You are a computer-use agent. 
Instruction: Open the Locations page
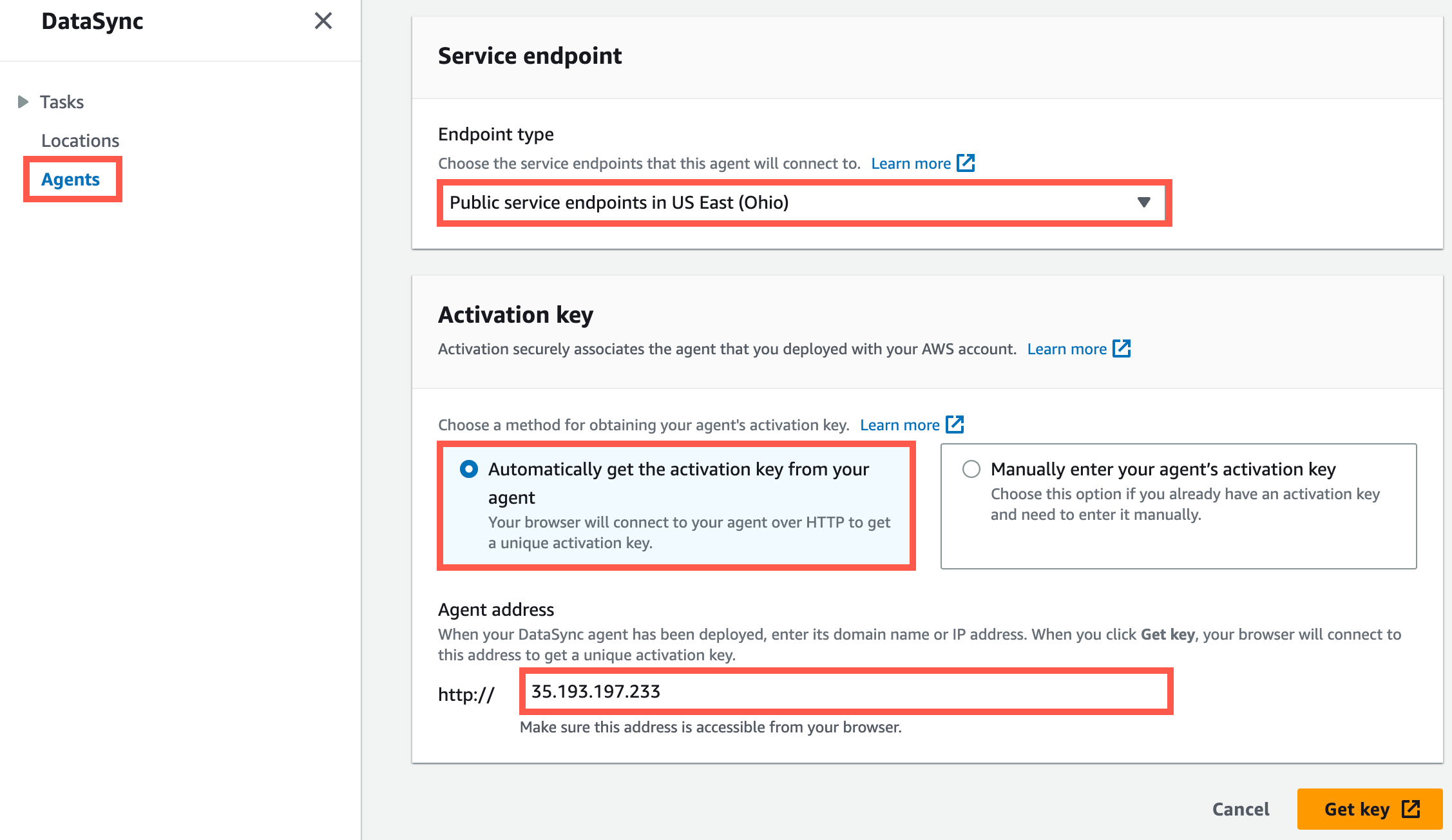click(80, 140)
